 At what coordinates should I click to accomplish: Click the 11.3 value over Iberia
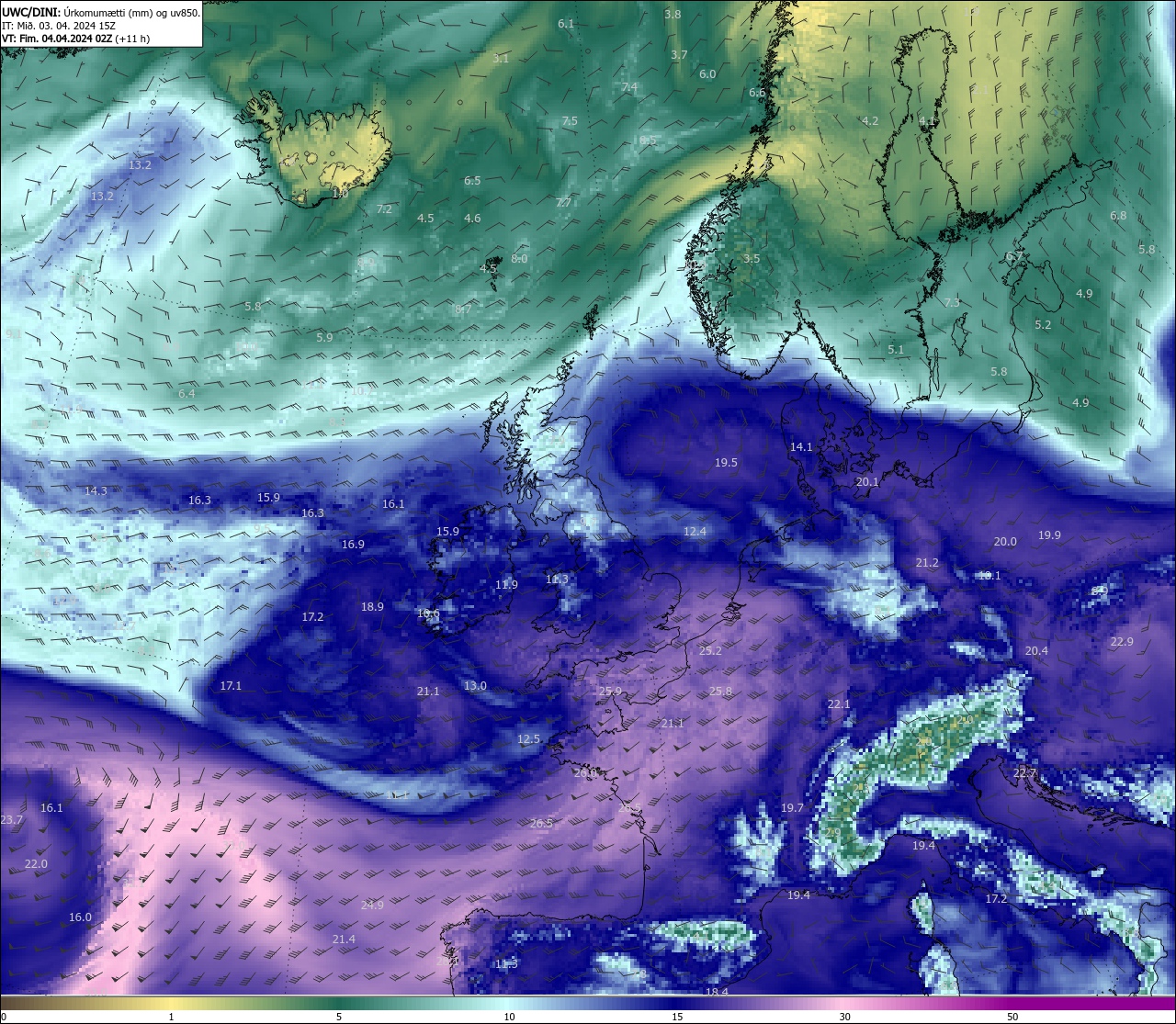[x=506, y=963]
